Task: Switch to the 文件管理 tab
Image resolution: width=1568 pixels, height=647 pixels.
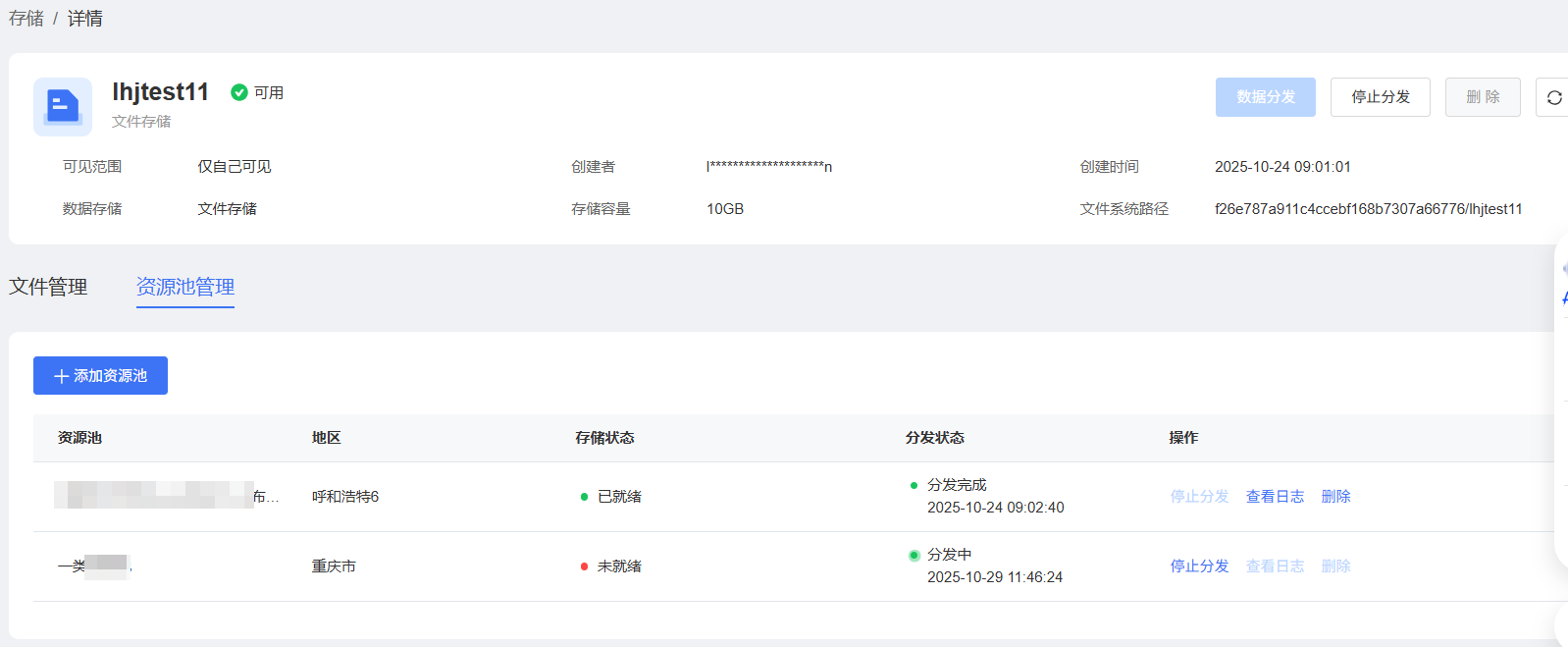Action: (x=48, y=287)
